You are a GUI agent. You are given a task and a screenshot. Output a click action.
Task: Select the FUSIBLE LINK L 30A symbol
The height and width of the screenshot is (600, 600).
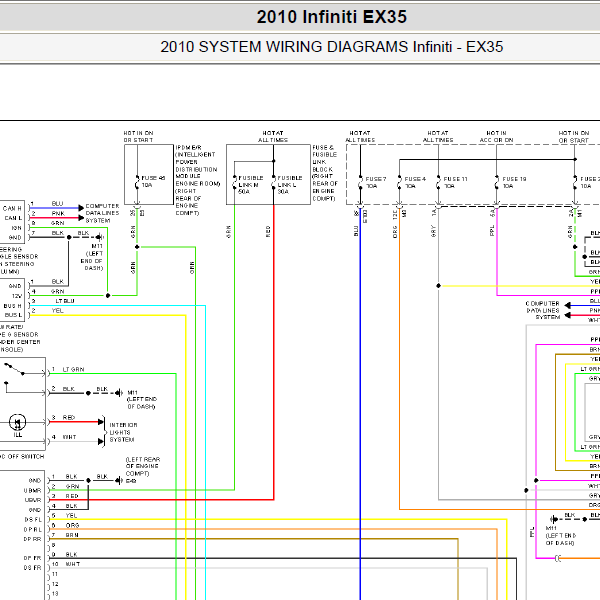(274, 183)
